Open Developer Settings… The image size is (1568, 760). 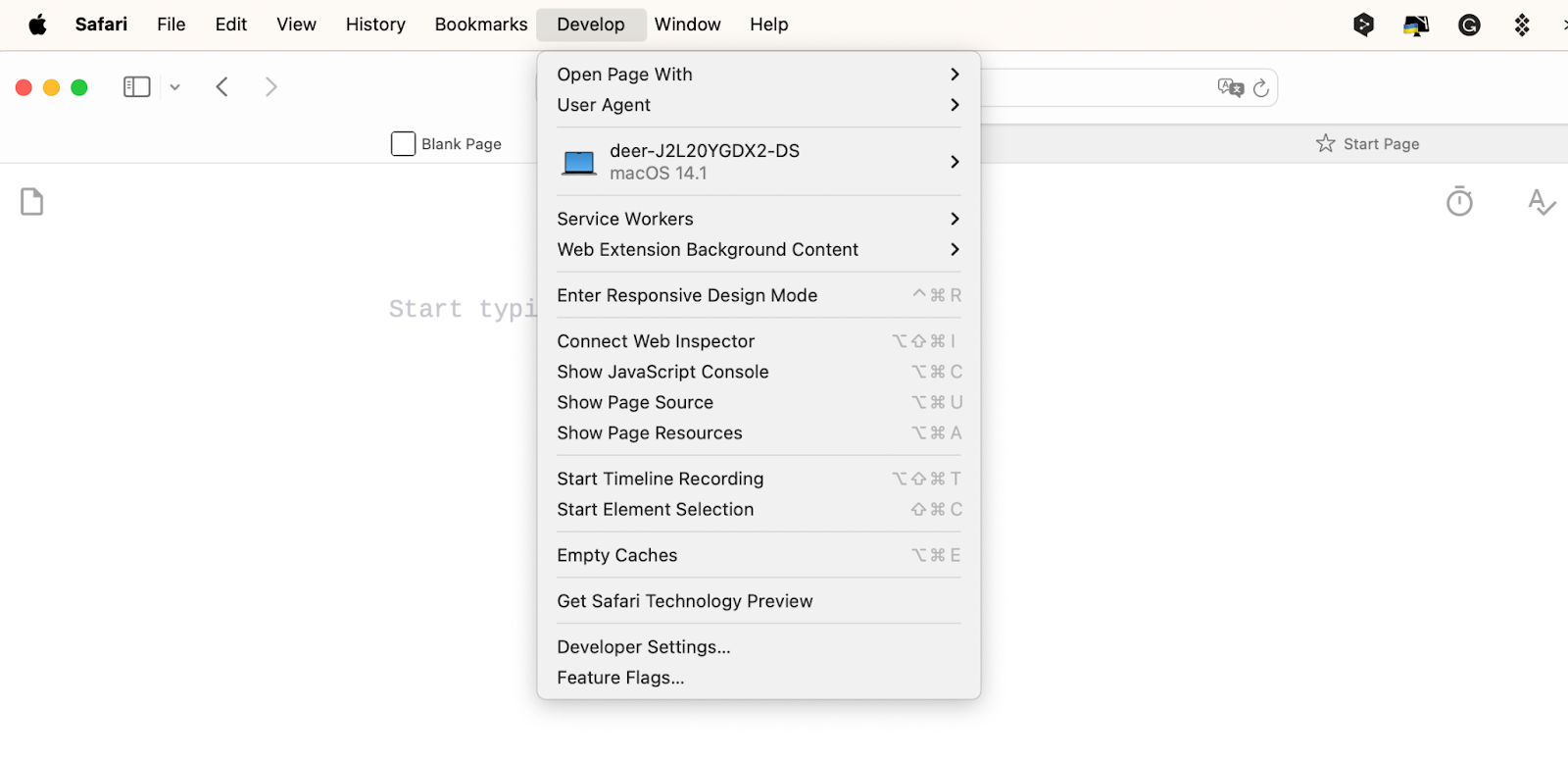(759, 647)
